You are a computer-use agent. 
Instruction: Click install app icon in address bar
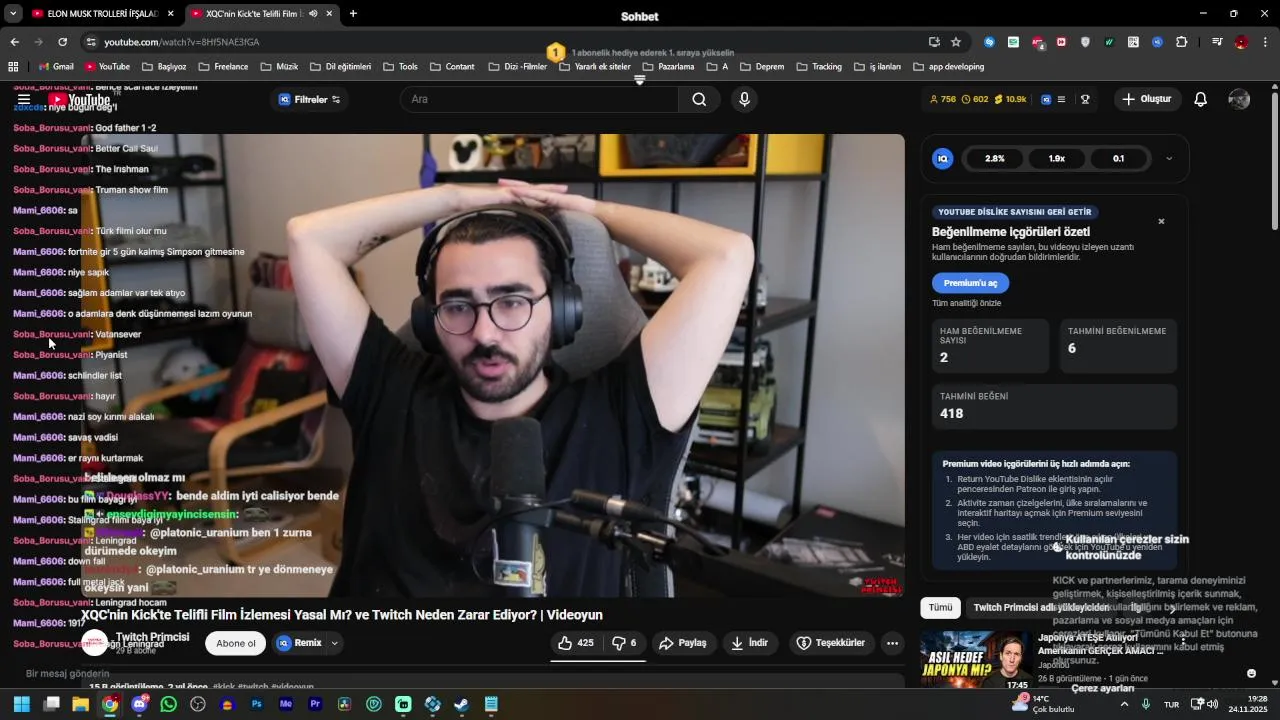[934, 42]
